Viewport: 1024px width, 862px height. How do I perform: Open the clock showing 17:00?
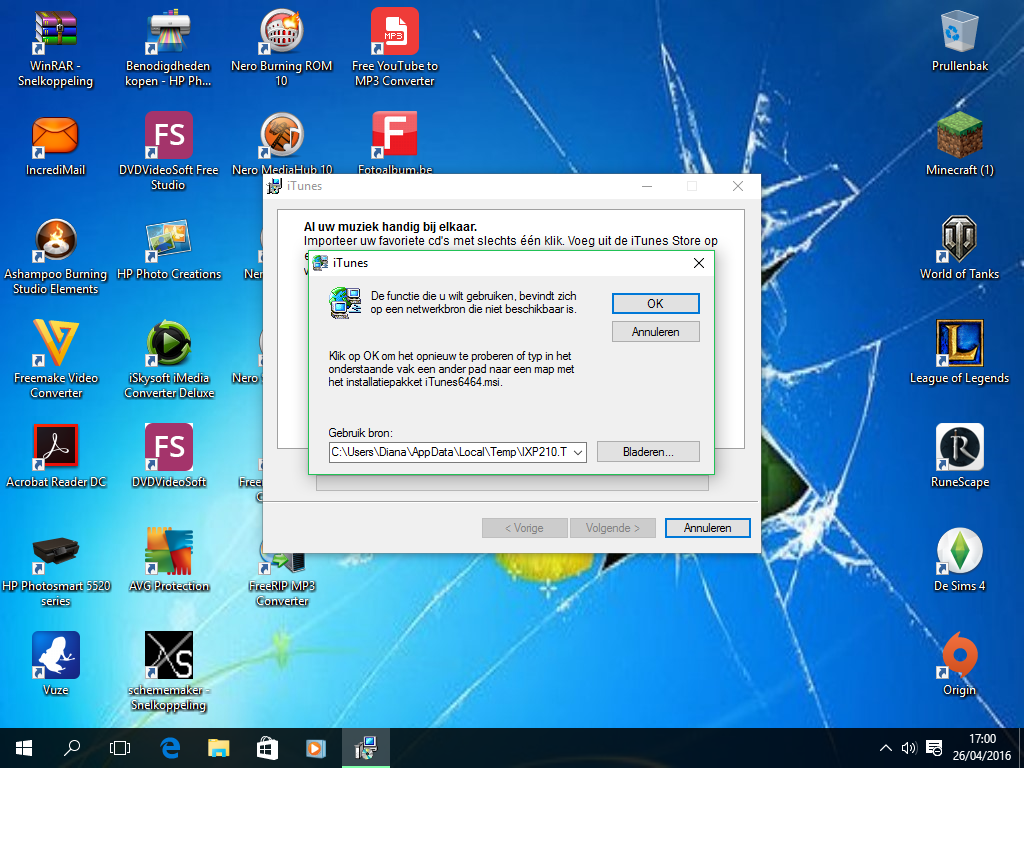(x=982, y=747)
